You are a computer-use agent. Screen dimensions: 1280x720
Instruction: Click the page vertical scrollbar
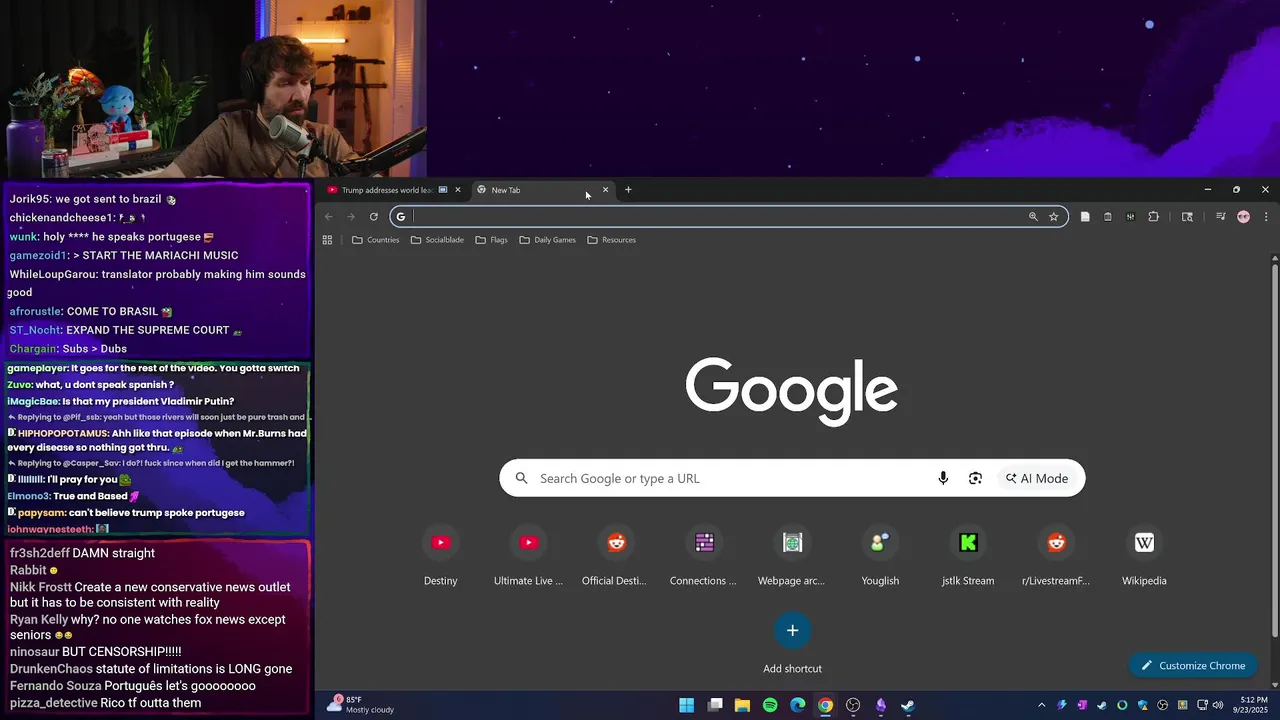(x=1274, y=450)
